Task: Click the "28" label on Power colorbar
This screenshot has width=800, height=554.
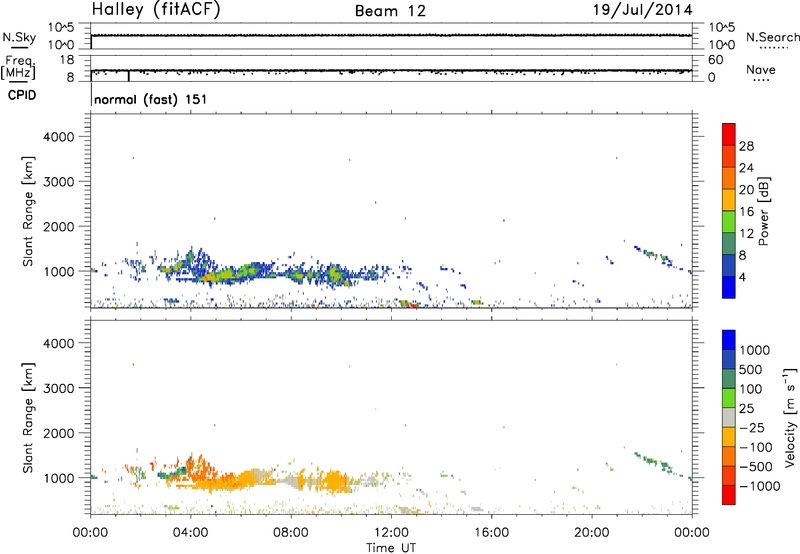Action: coord(746,146)
